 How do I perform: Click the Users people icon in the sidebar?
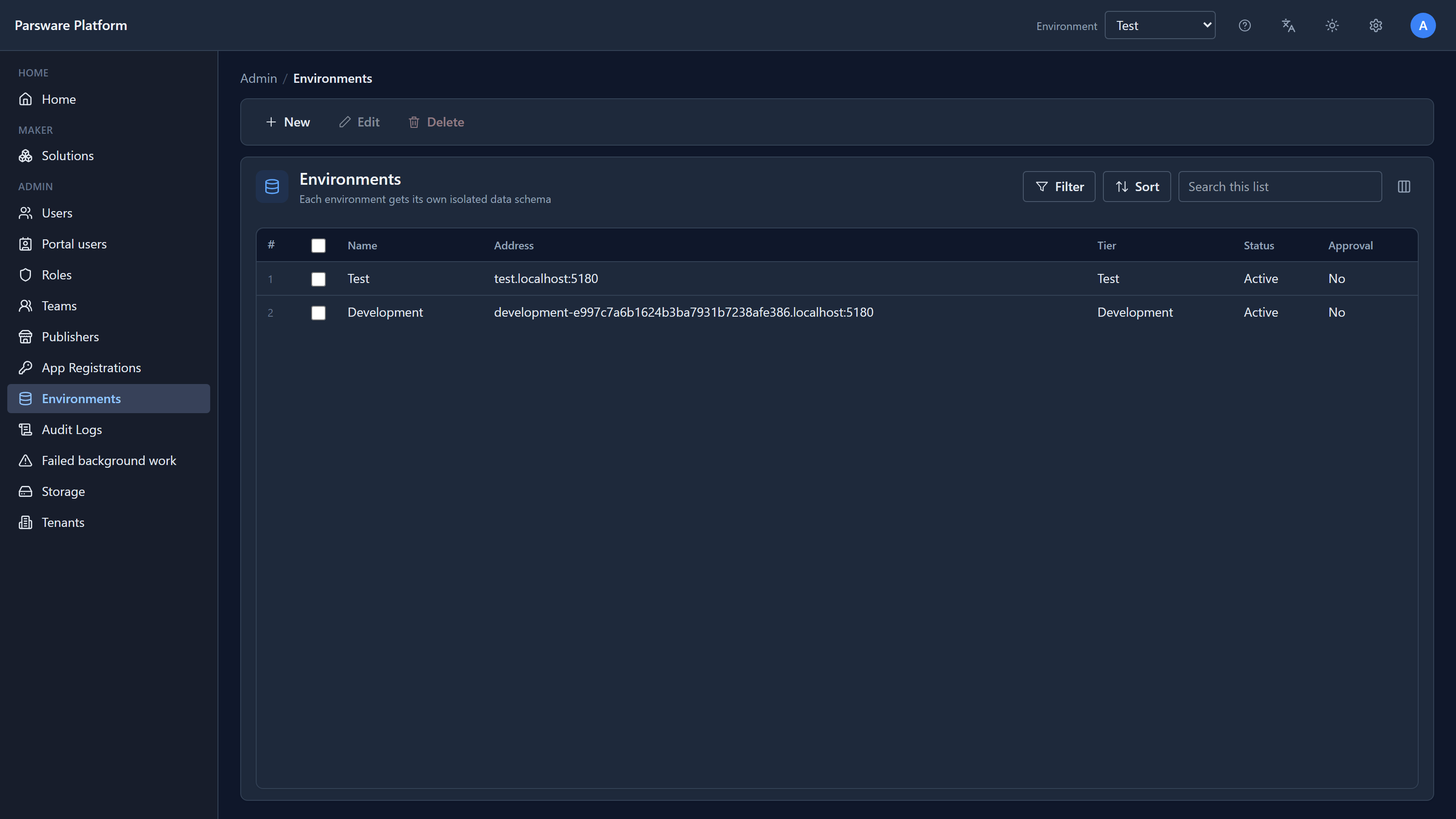point(25,213)
